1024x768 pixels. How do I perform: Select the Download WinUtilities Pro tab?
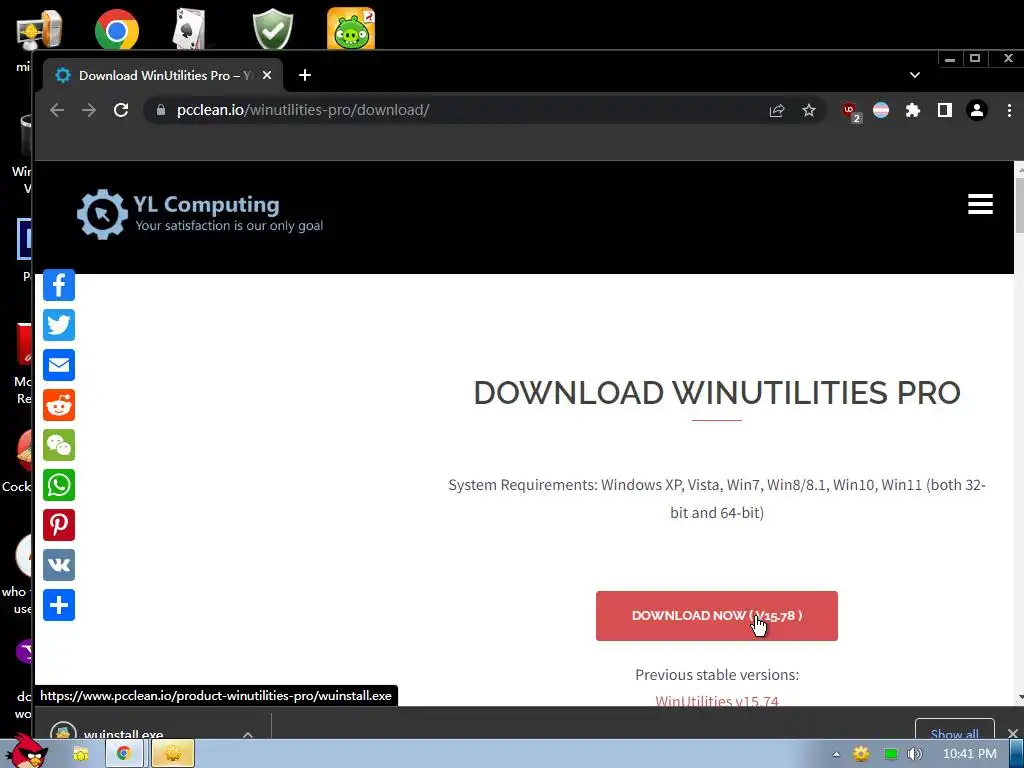click(163, 75)
